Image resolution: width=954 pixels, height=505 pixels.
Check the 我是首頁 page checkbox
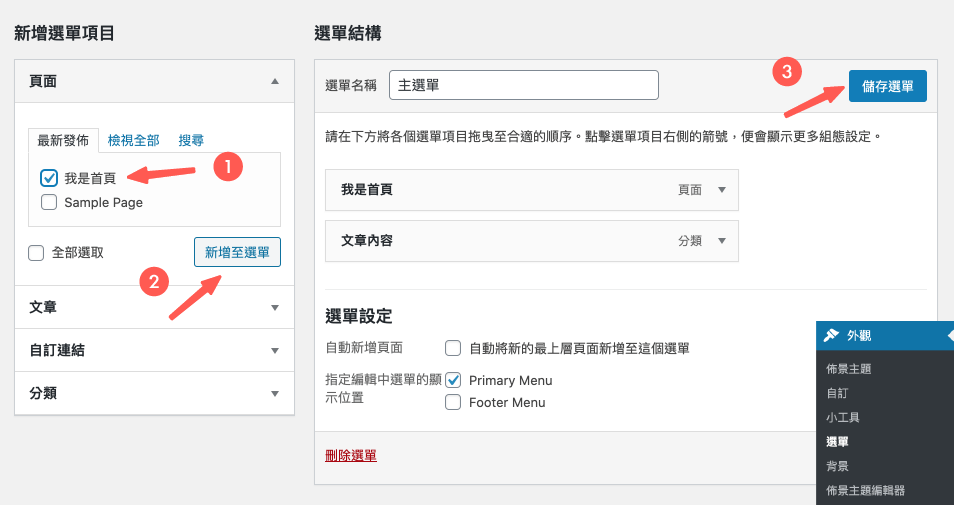point(49,178)
